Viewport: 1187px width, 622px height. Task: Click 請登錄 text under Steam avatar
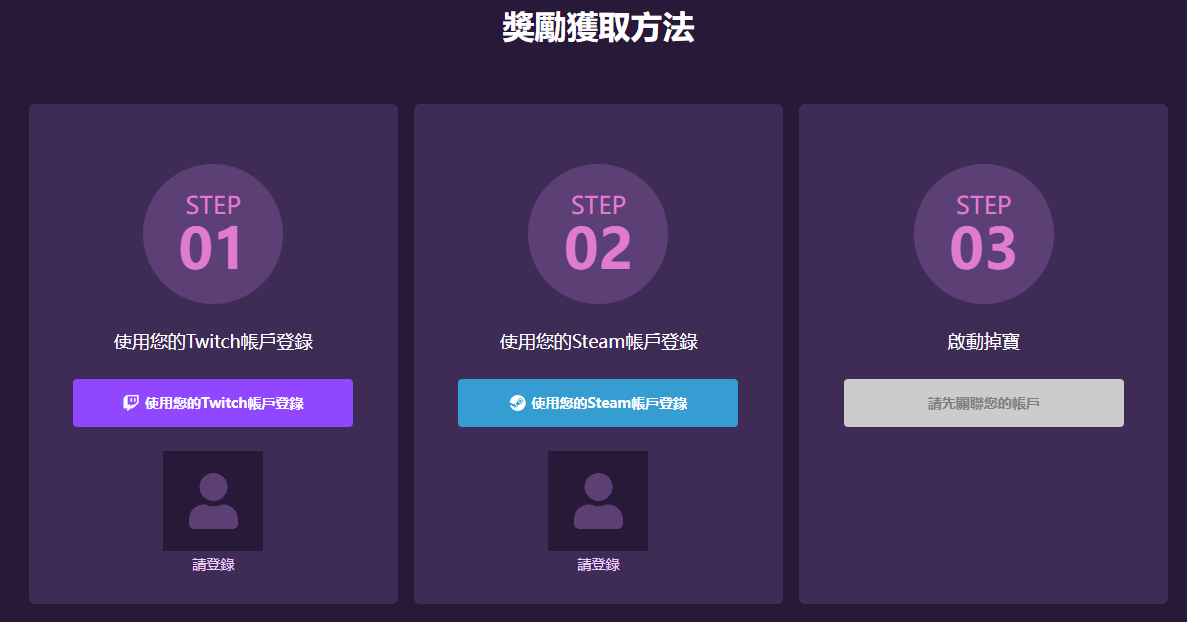point(598,565)
